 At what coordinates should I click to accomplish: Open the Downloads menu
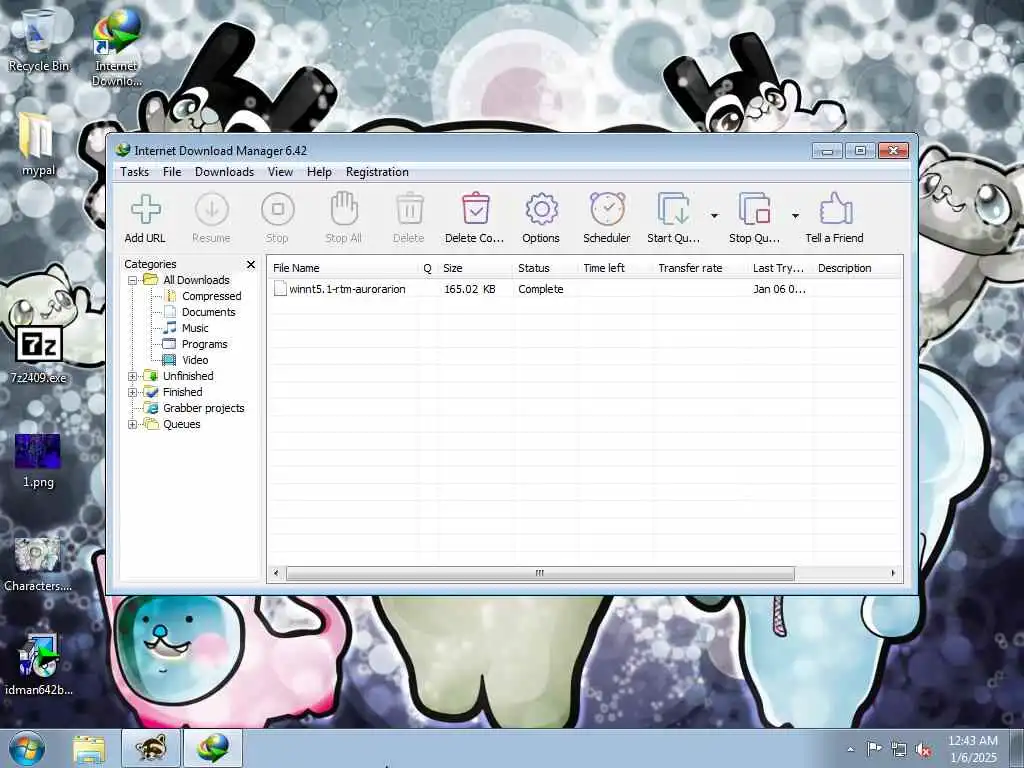click(x=224, y=172)
